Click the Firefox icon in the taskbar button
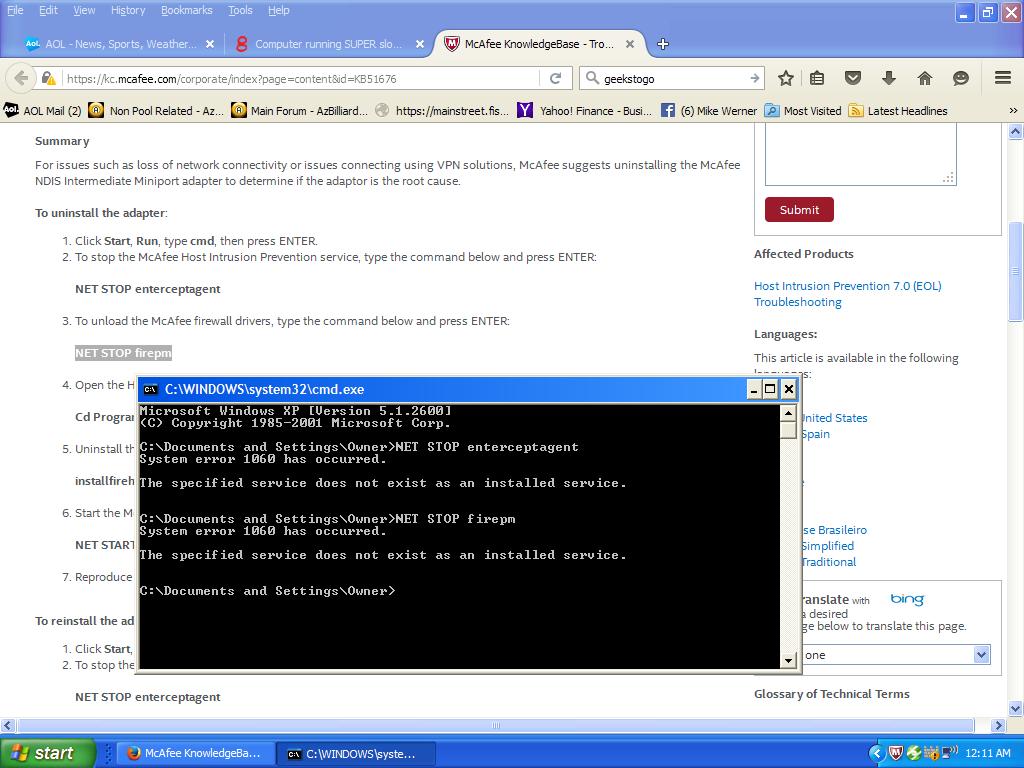The image size is (1024, 768). pos(133,753)
